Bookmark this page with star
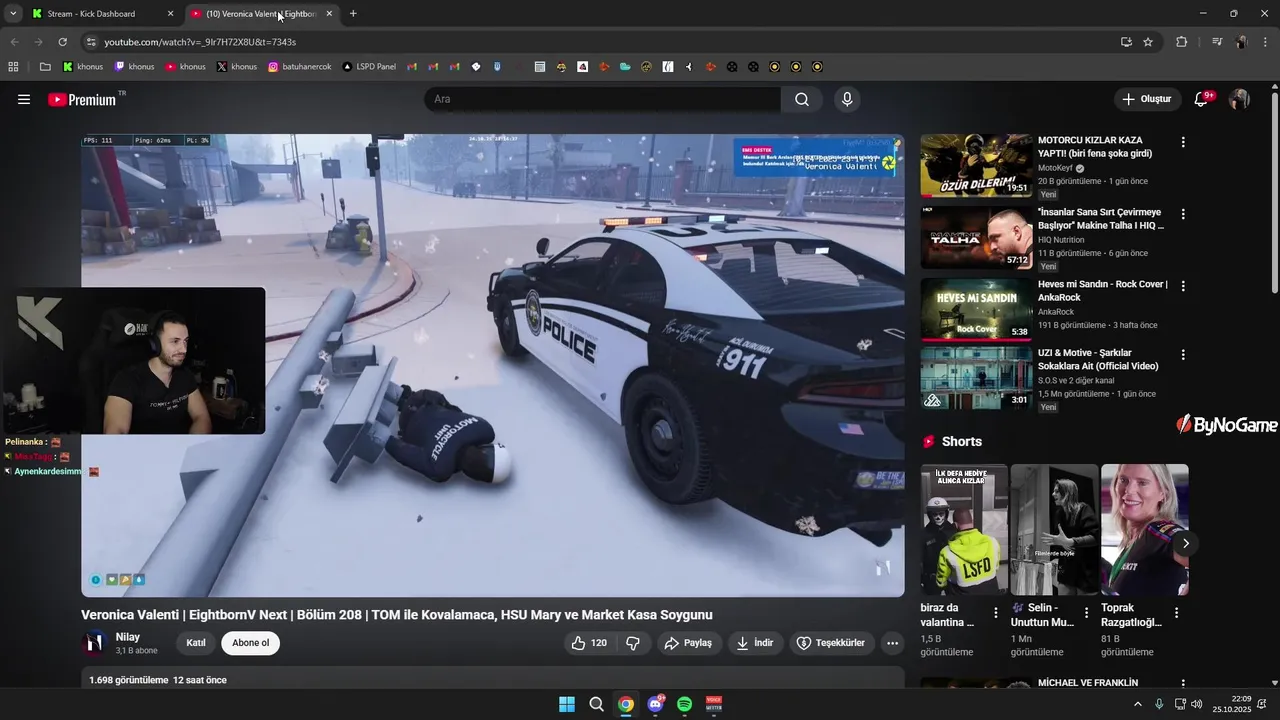The image size is (1280, 720). (1148, 42)
